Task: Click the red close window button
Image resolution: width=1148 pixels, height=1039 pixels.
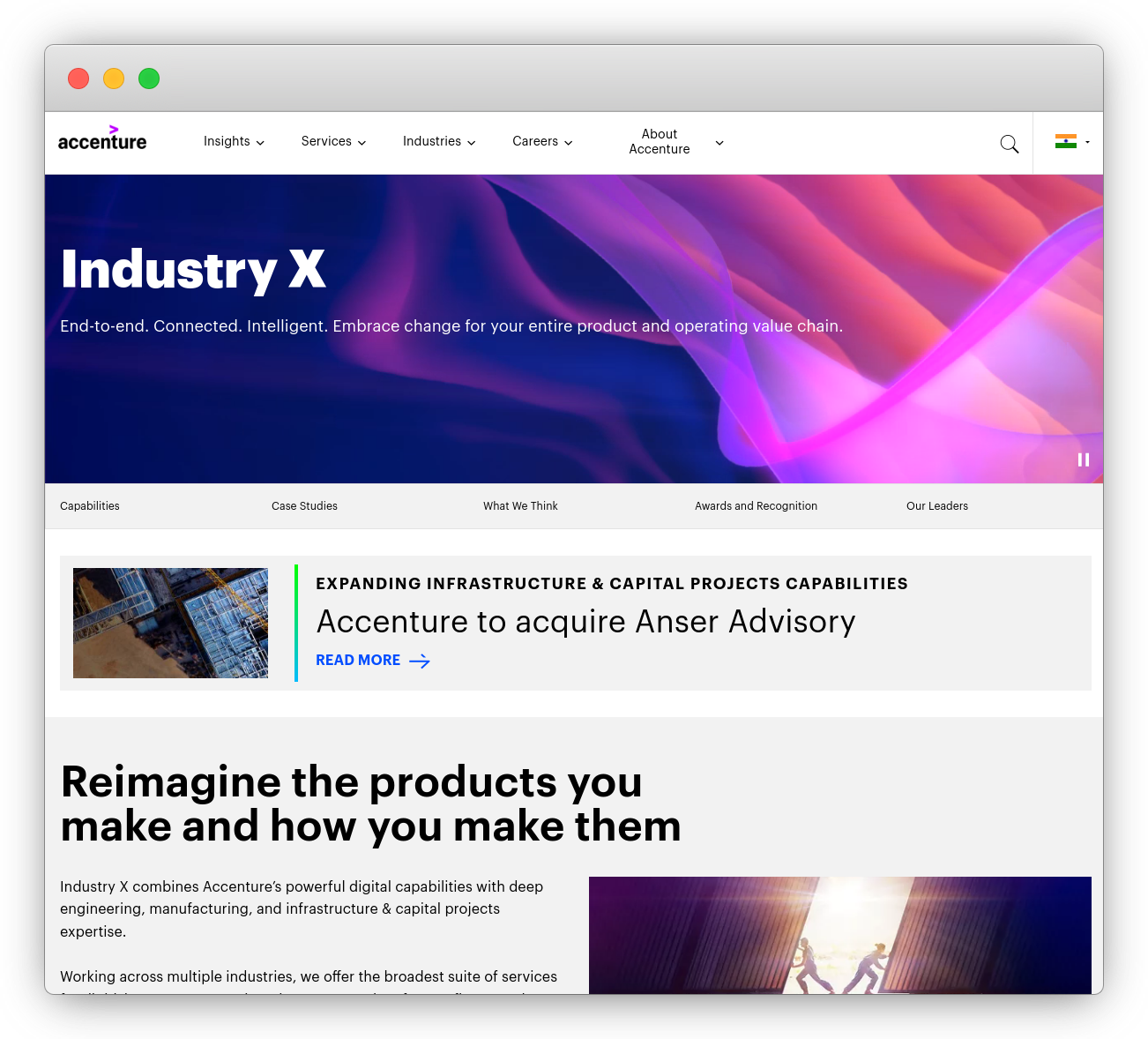Action: click(78, 78)
